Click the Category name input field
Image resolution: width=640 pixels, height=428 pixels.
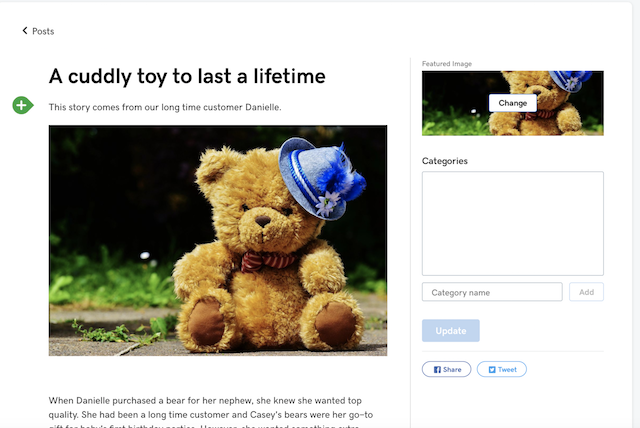pos(492,292)
